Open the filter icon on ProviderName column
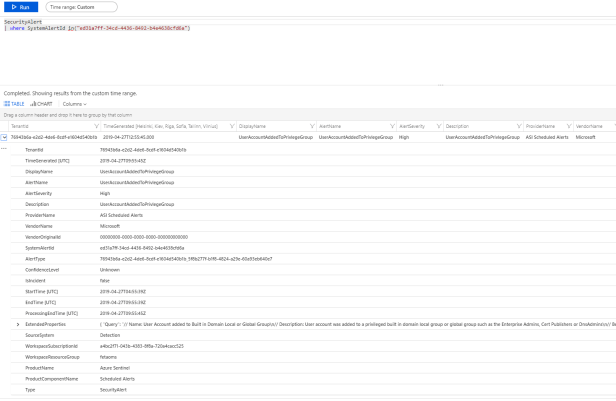This screenshot has width=616, height=401. 569,126
